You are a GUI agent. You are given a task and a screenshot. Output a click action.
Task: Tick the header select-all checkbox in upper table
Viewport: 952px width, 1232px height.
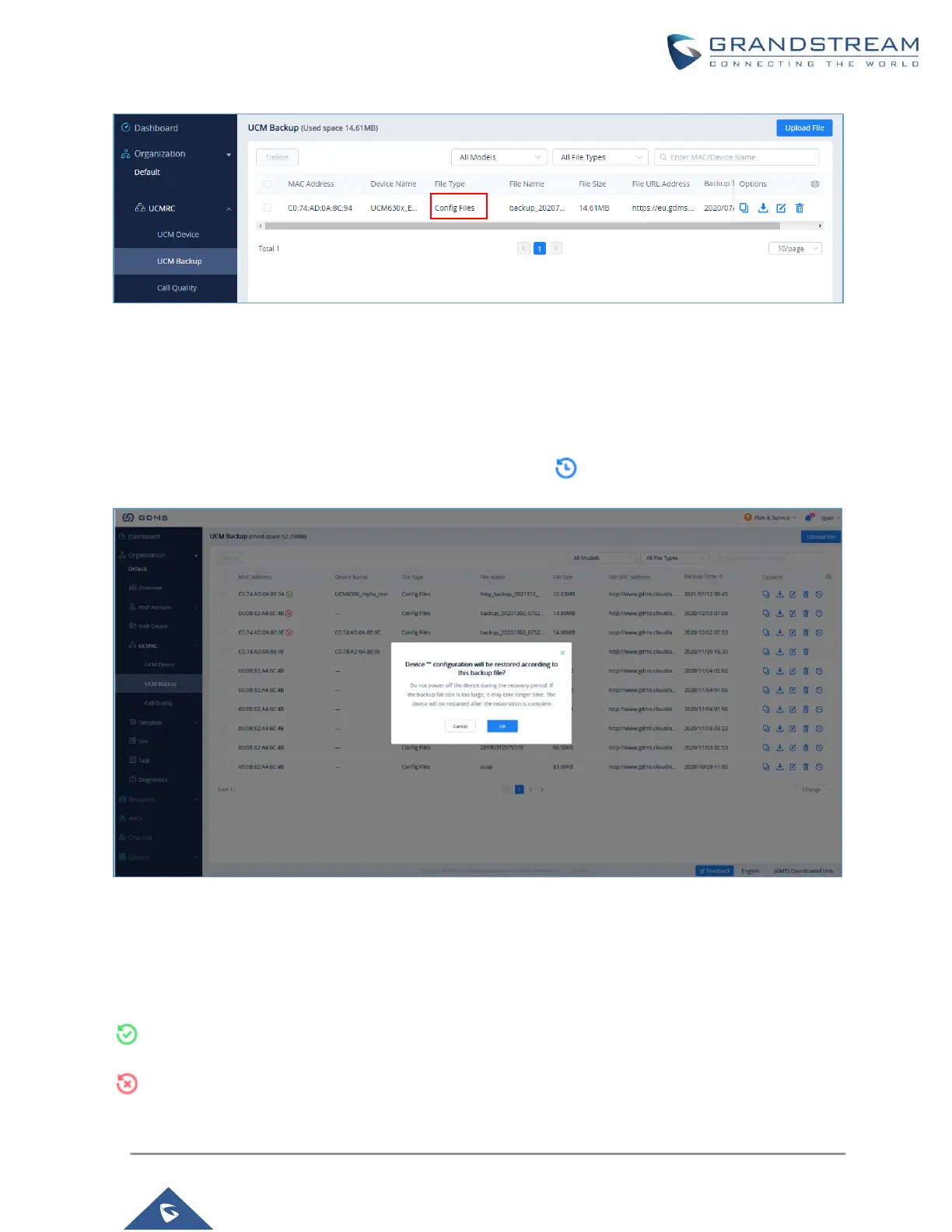(x=267, y=184)
